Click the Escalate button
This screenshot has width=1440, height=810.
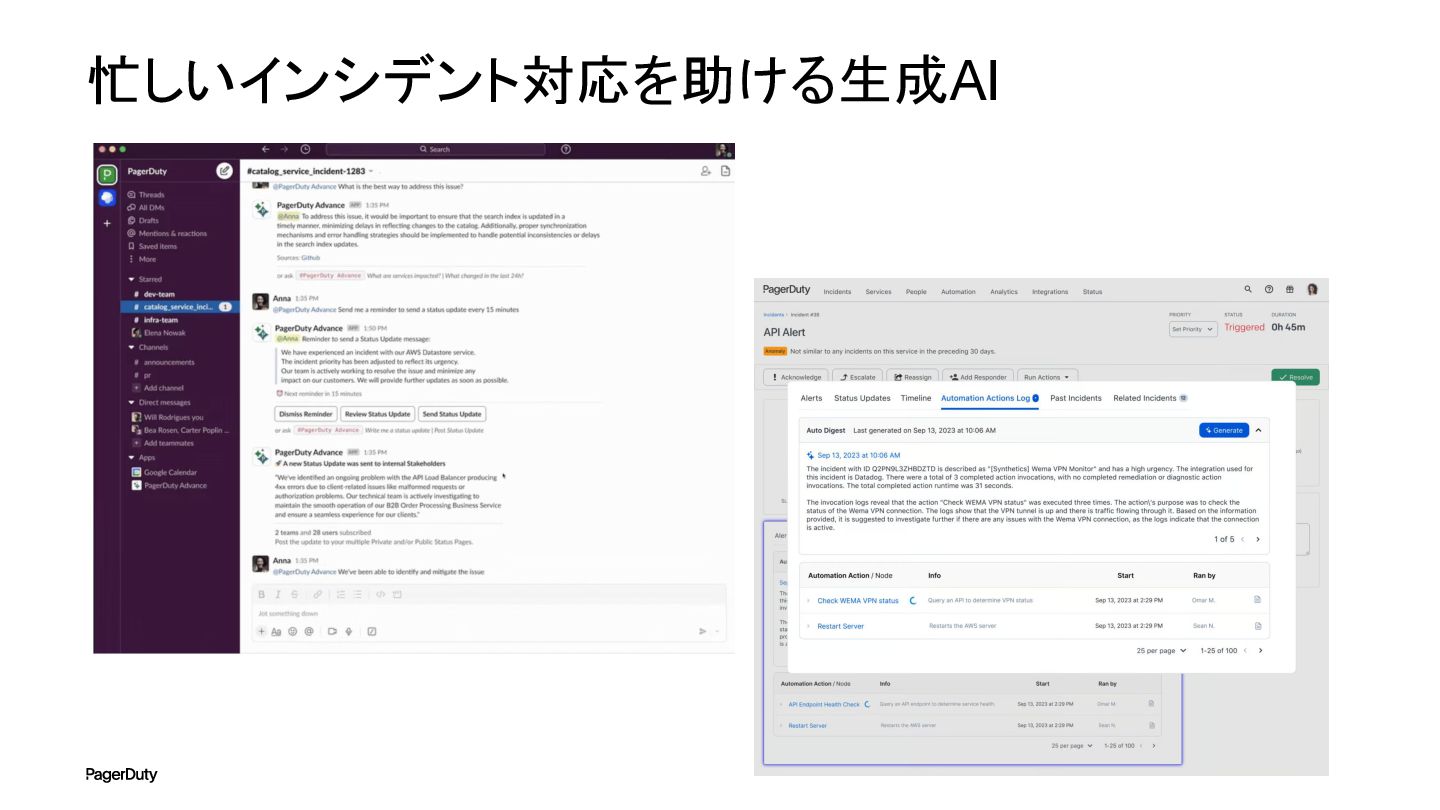(858, 377)
